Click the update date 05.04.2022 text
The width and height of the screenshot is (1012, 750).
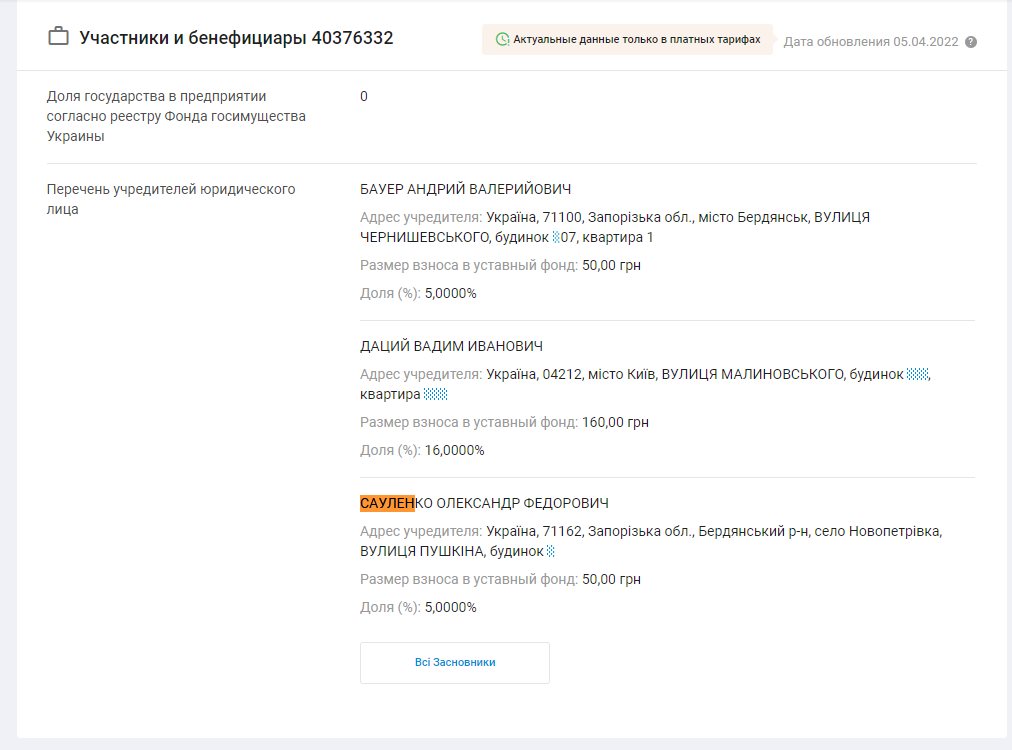click(x=870, y=42)
